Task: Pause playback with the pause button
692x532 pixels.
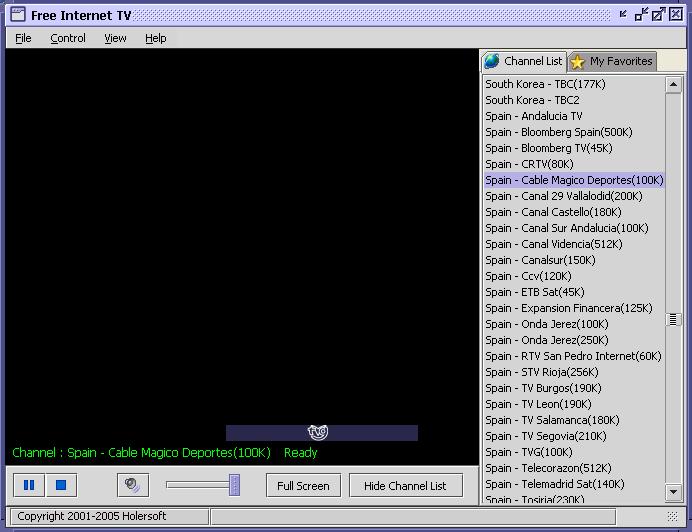Action: [x=29, y=485]
